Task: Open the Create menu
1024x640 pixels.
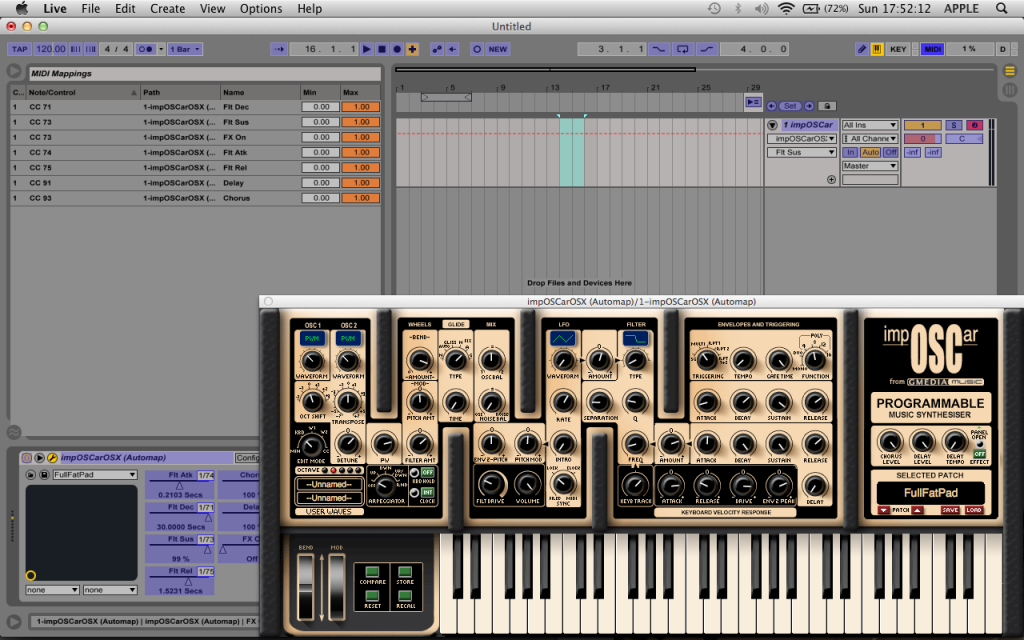Action: (x=168, y=8)
